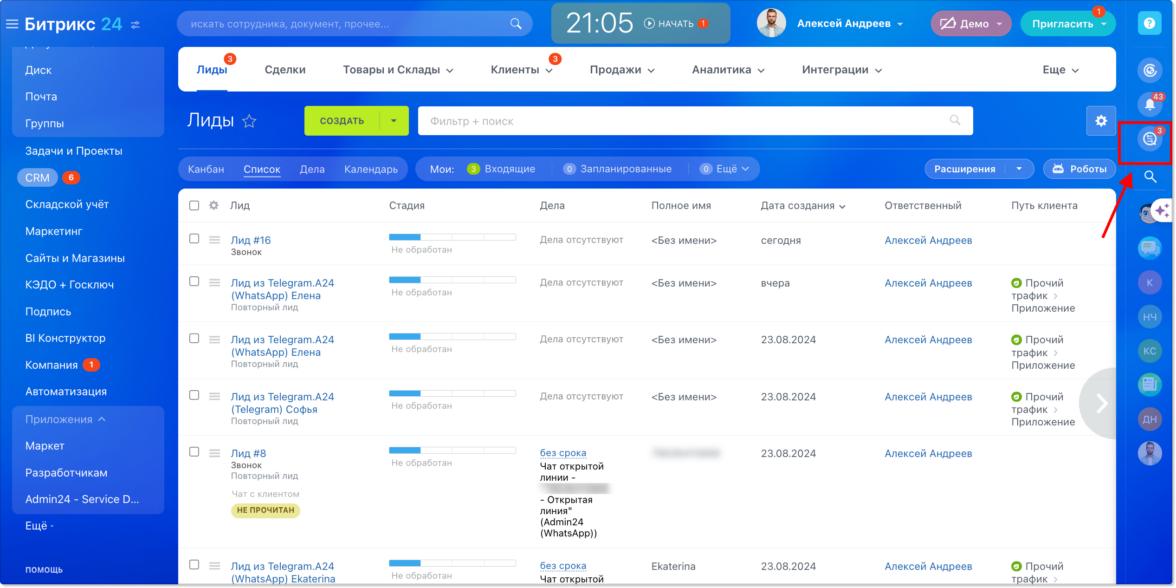Open the Сделки tab
The height and width of the screenshot is (588, 1176).
285,70
